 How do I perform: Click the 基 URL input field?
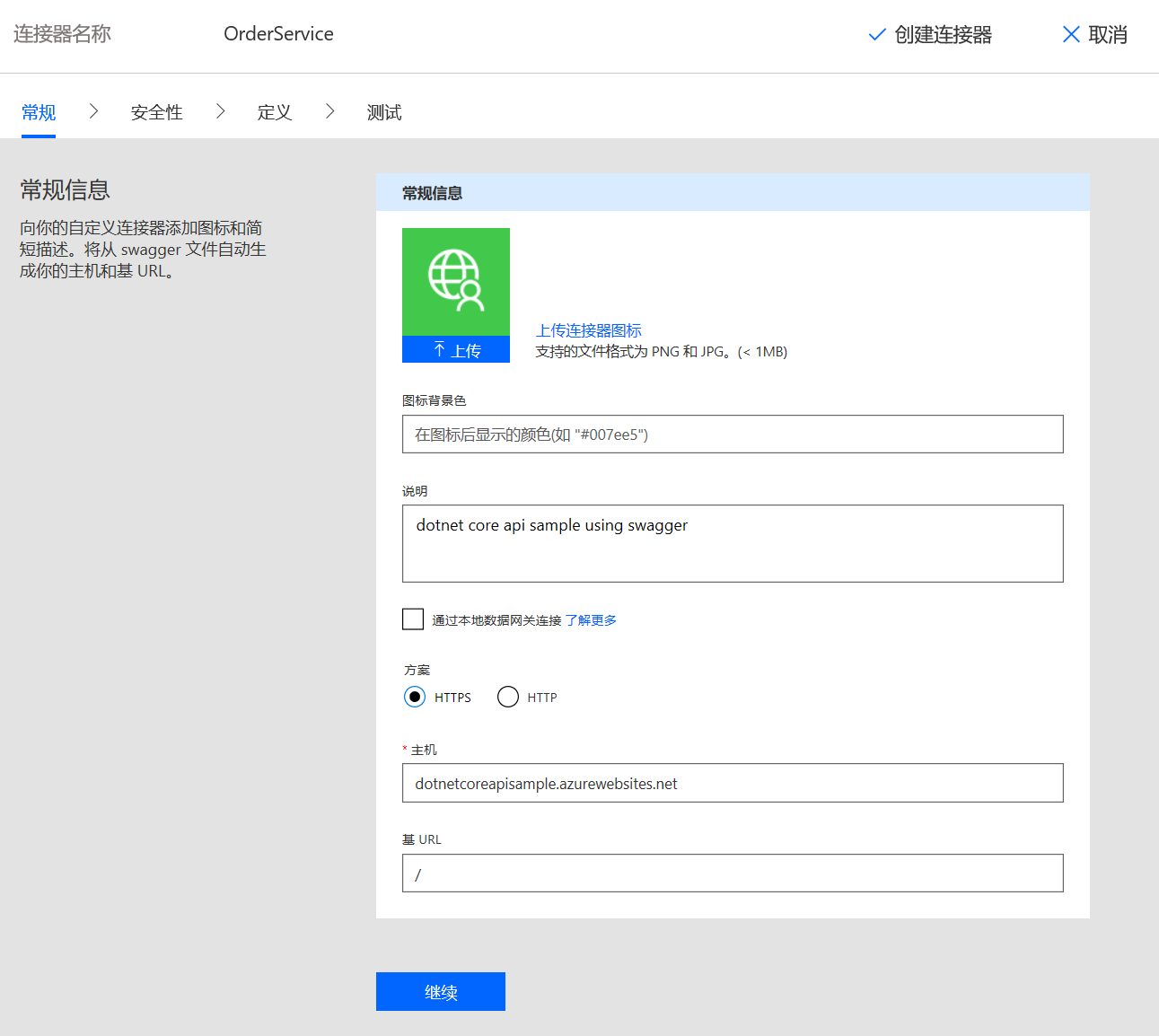733,873
